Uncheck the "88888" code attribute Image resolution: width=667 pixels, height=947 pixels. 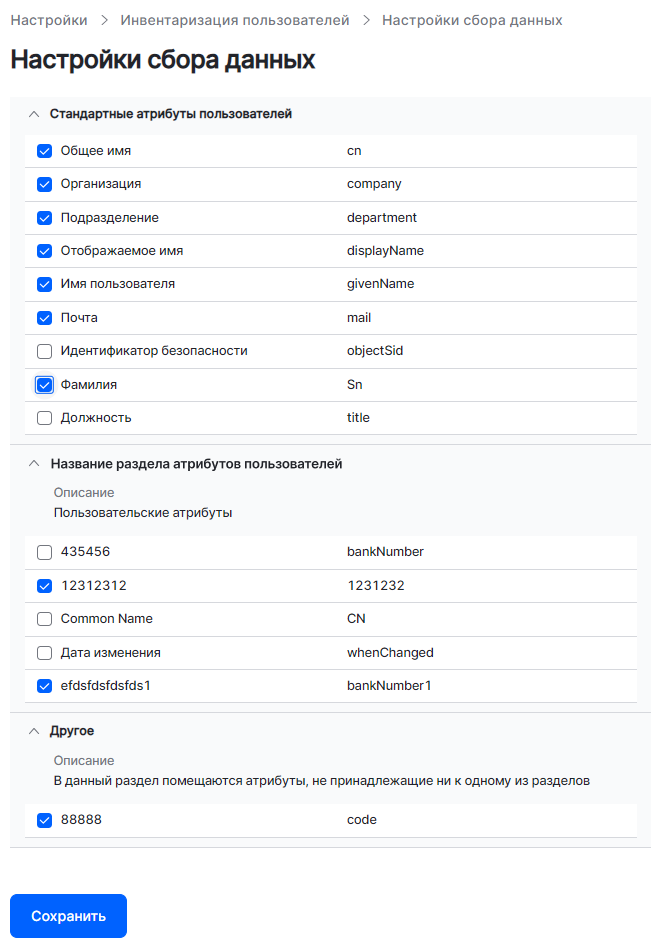pyautogui.click(x=44, y=820)
